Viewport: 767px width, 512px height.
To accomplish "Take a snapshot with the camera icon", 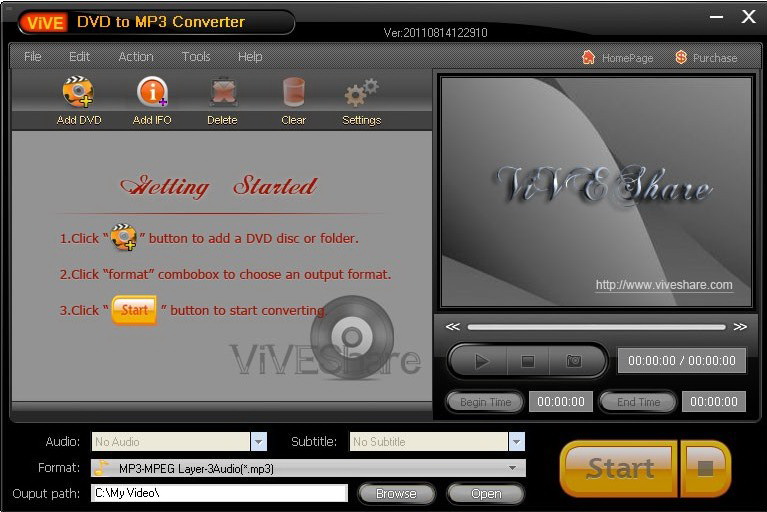I will pos(573,361).
